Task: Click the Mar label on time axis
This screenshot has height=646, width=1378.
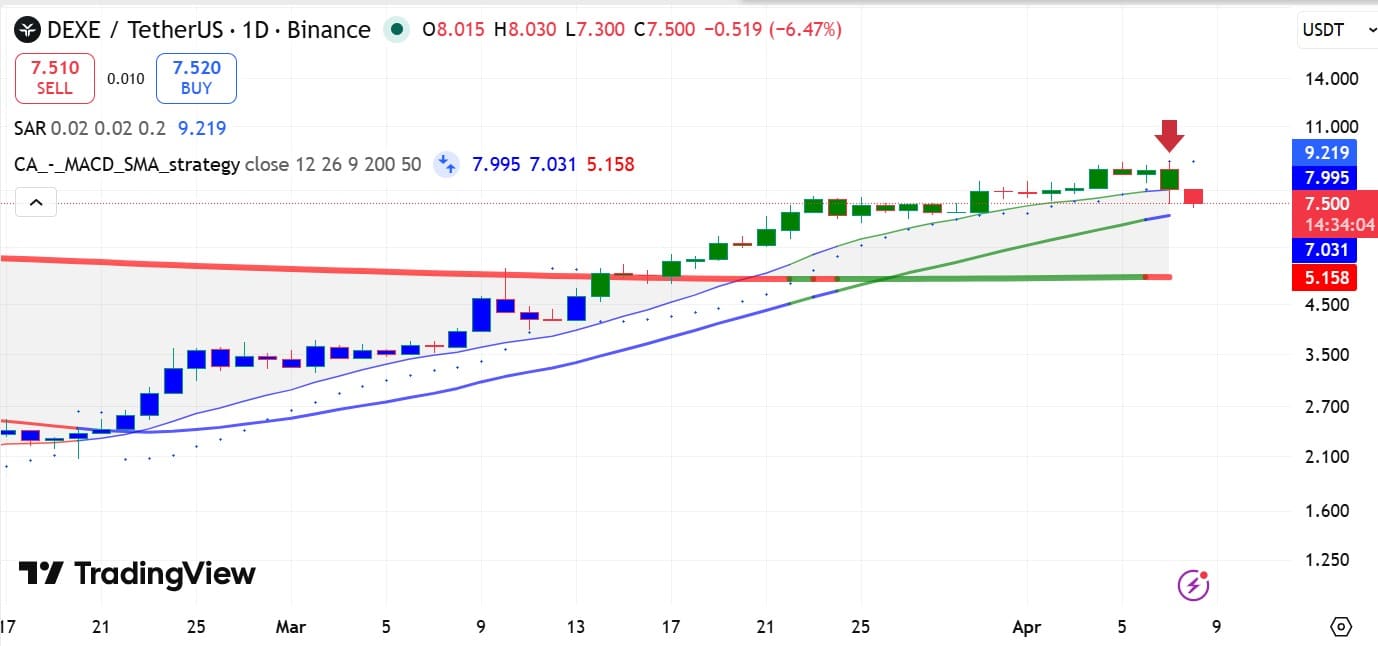Action: [x=290, y=627]
